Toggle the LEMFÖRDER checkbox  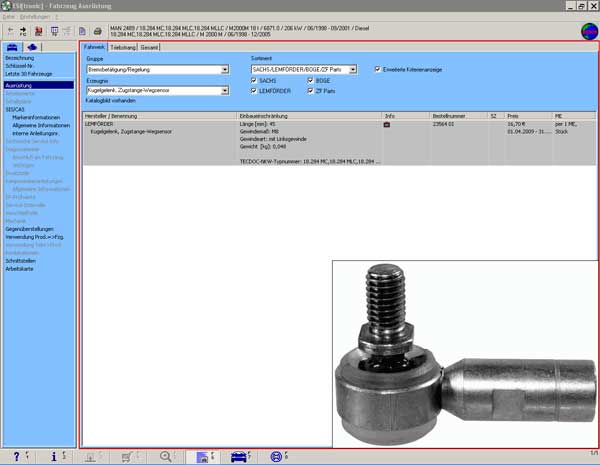click(254, 90)
